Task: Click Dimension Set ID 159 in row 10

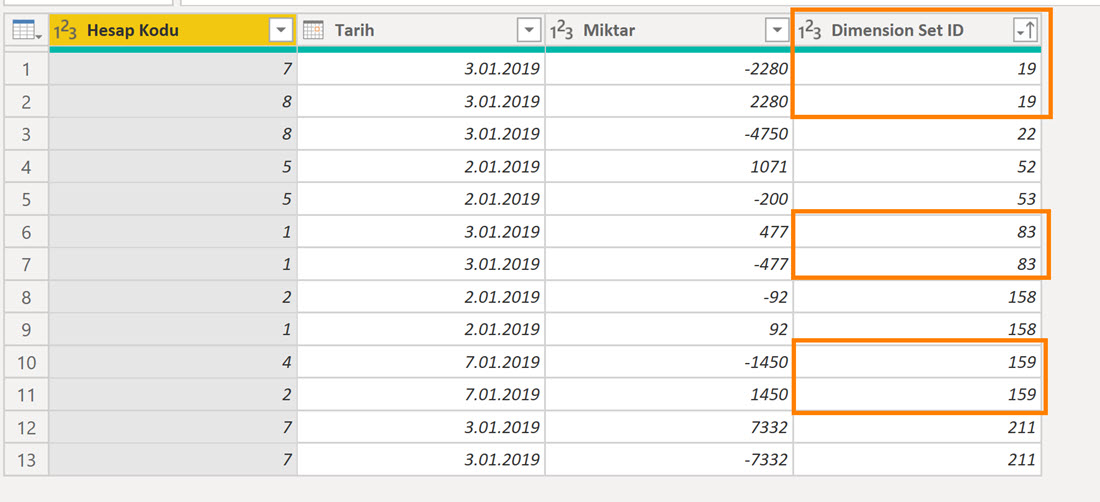Action: click(x=918, y=362)
